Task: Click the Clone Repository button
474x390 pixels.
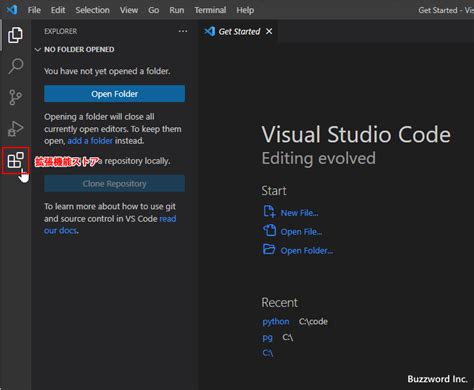Action: pyautogui.click(x=114, y=184)
